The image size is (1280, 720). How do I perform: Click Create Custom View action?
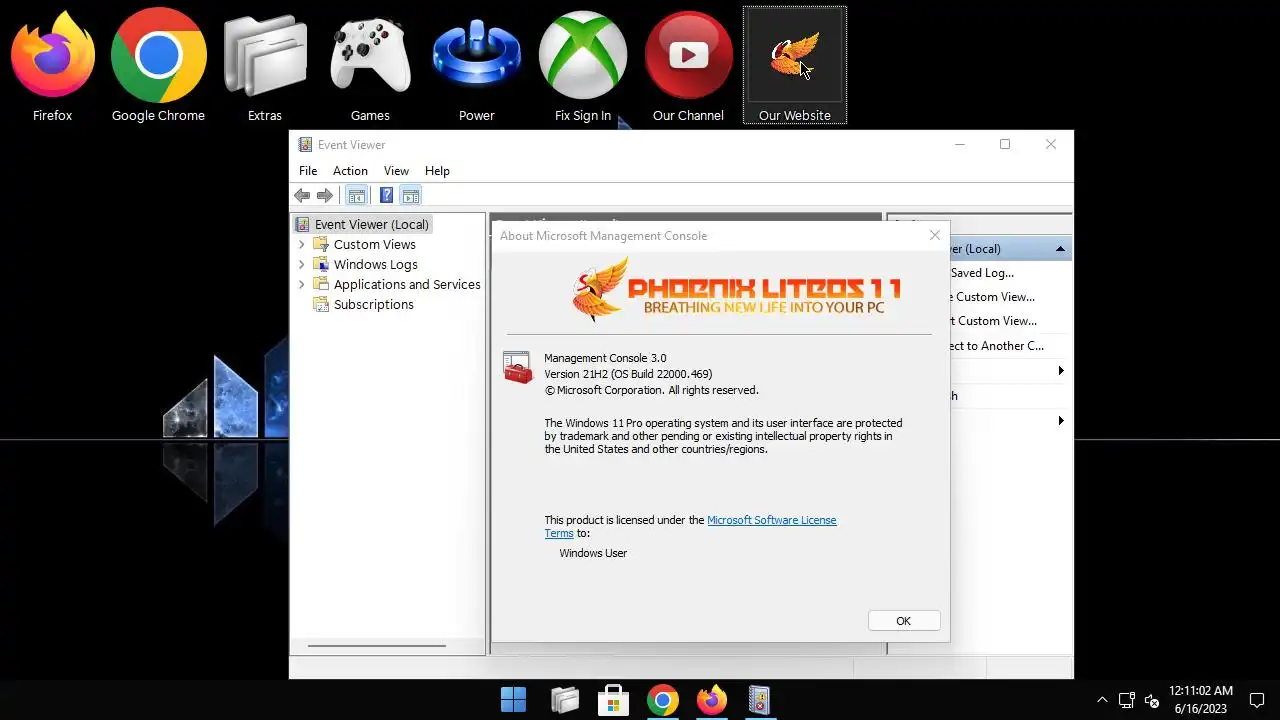(991, 297)
